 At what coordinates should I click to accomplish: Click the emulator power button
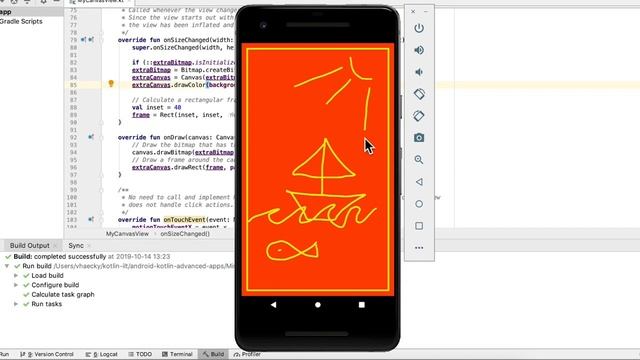coord(419,28)
